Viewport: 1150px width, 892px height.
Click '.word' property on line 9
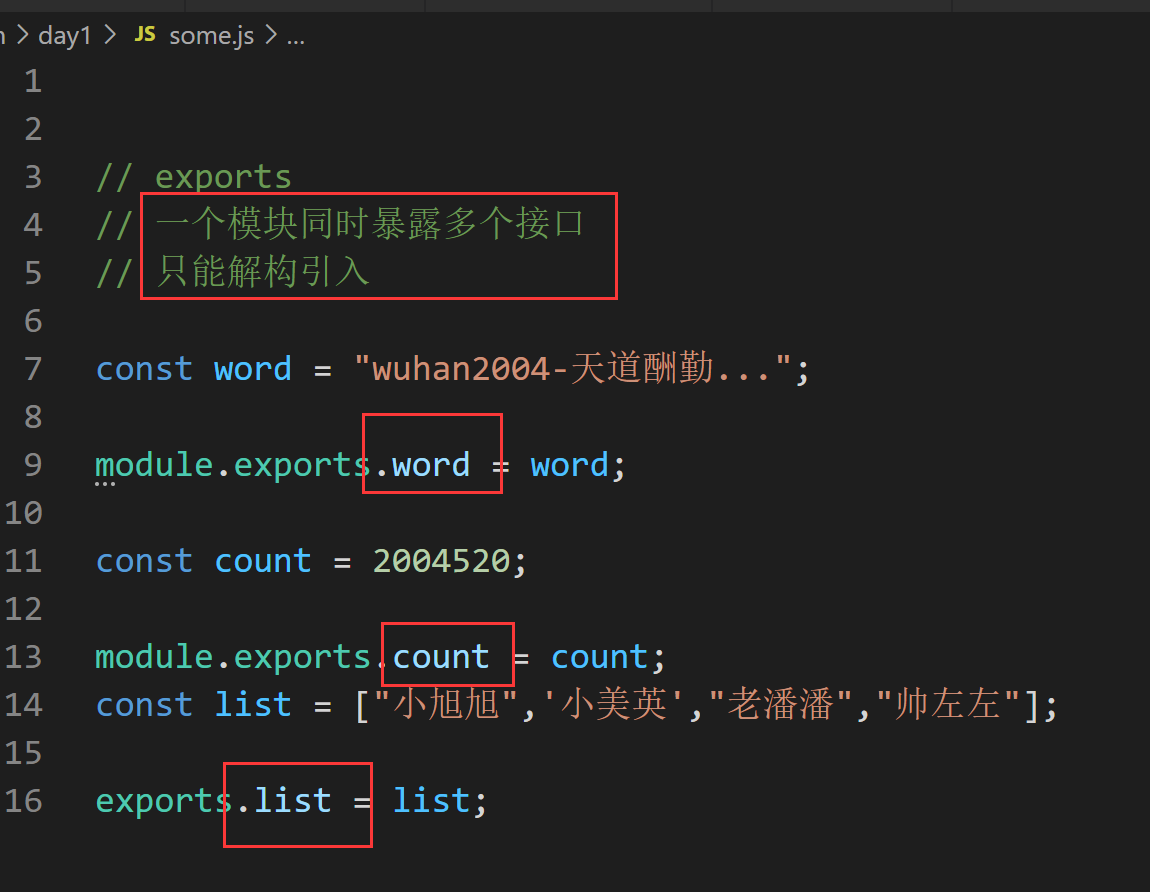tap(422, 464)
